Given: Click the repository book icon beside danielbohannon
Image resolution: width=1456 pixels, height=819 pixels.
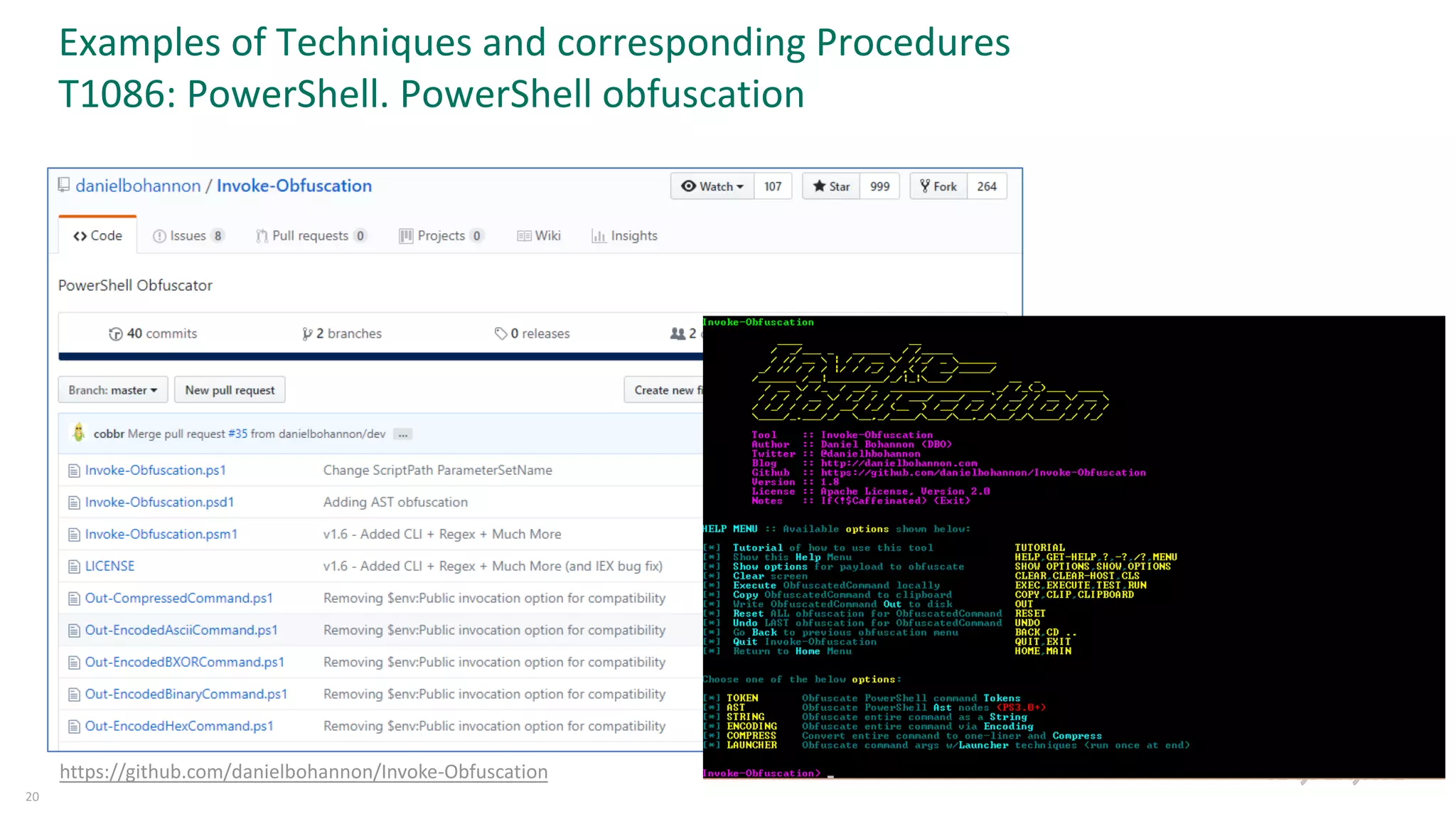Looking at the screenshot, I should pyautogui.click(x=64, y=186).
